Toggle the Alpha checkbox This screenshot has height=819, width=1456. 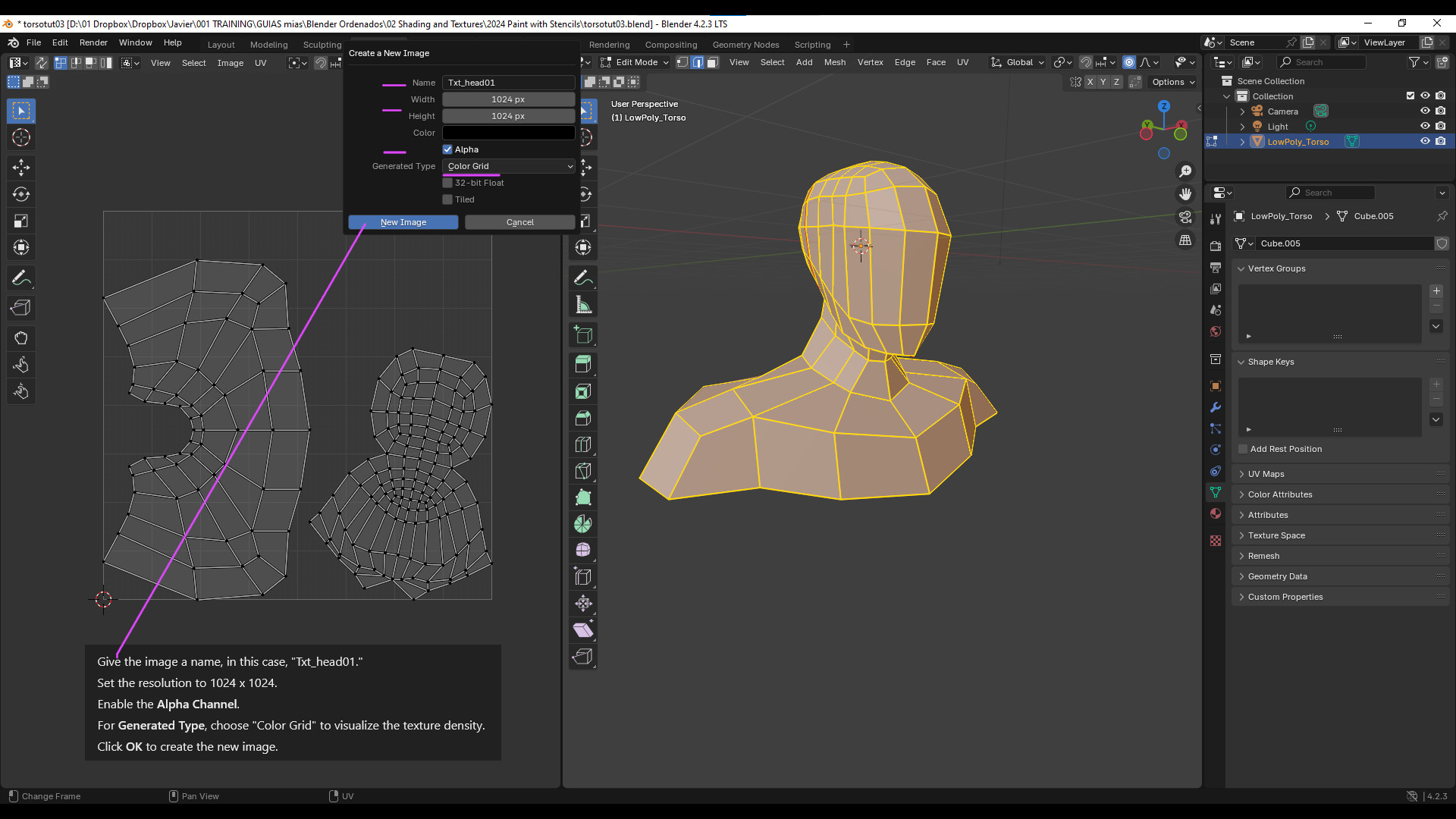tap(447, 149)
